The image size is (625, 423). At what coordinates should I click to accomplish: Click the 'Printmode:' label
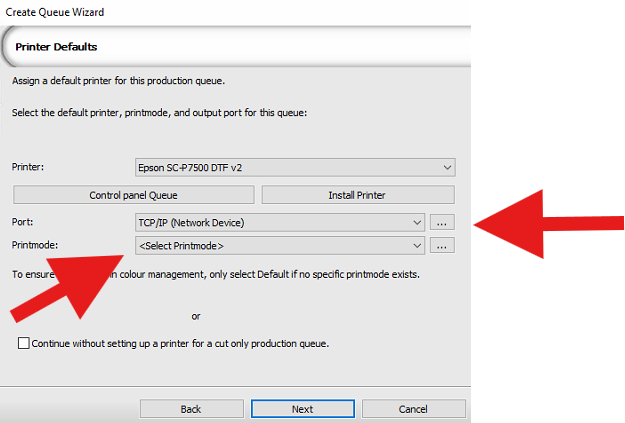(x=35, y=245)
